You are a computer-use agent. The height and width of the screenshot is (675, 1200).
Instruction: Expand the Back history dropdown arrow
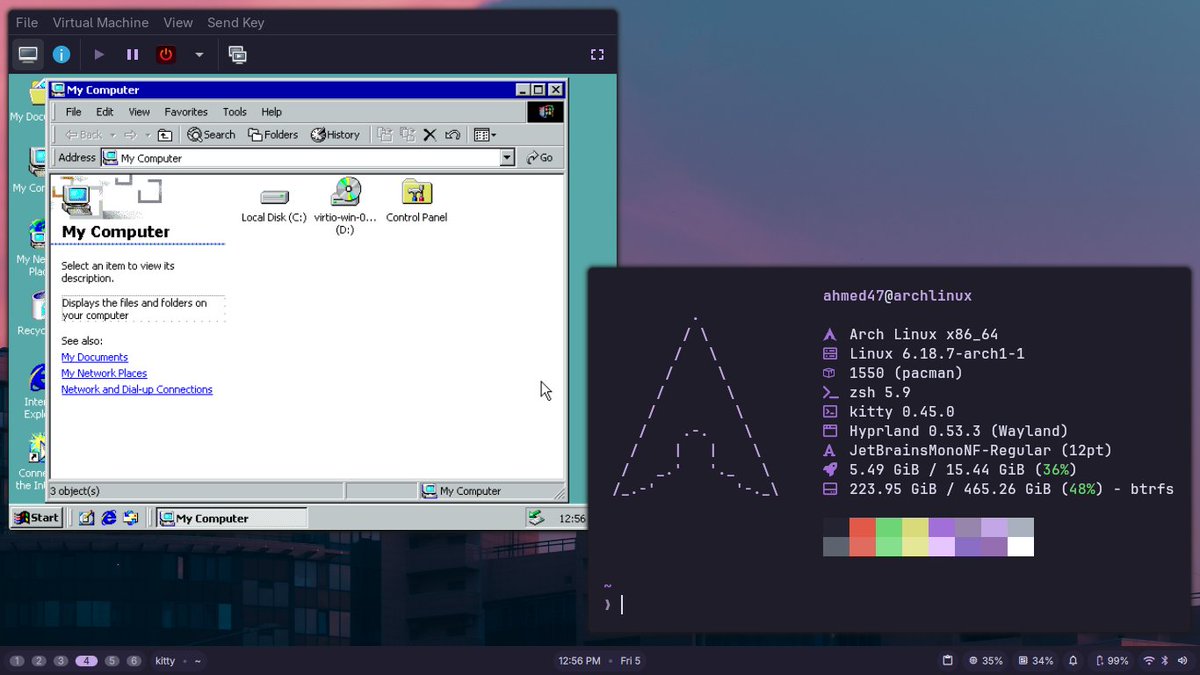tap(113, 135)
